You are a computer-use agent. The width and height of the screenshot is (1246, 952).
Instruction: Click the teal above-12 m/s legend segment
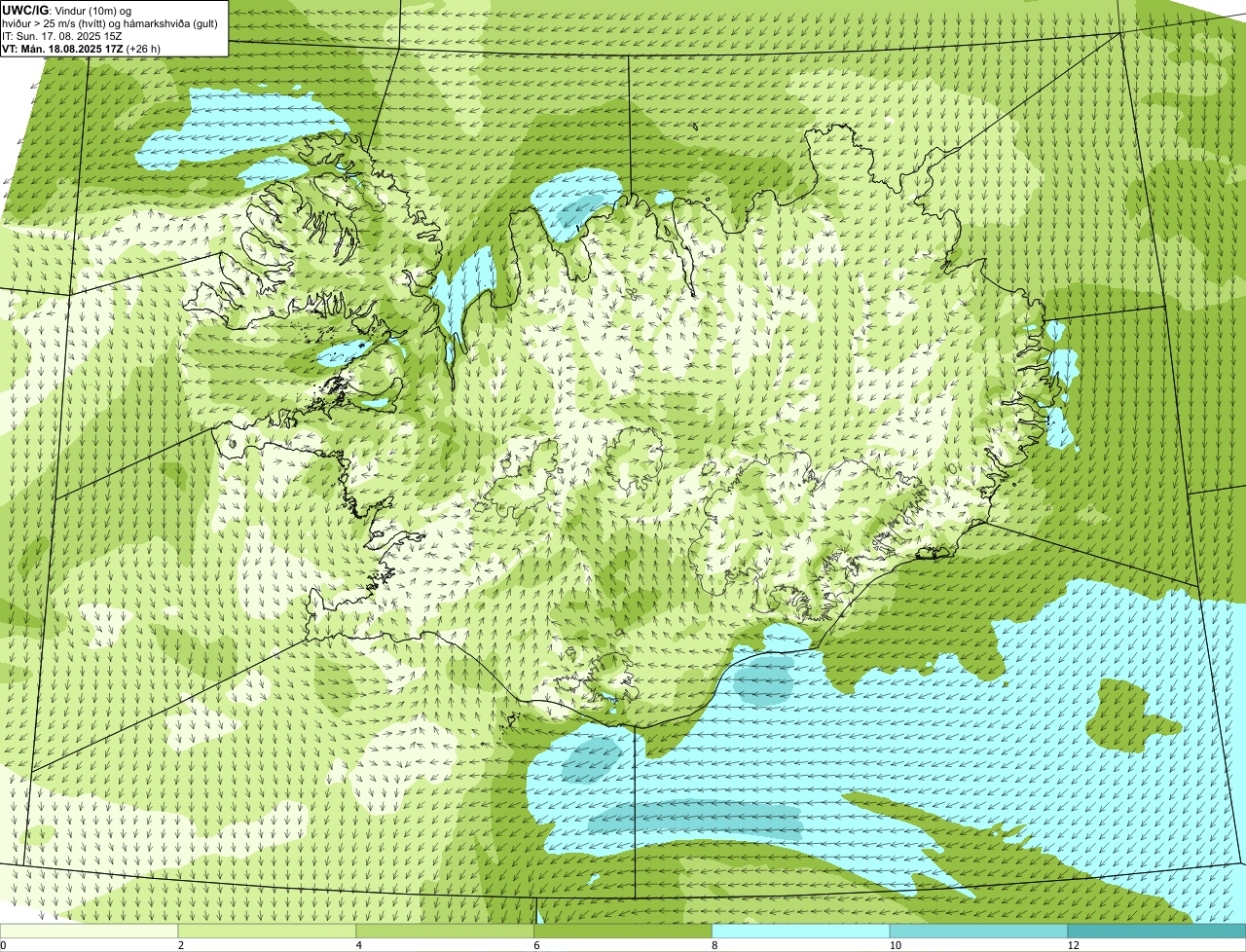[x=1157, y=931]
